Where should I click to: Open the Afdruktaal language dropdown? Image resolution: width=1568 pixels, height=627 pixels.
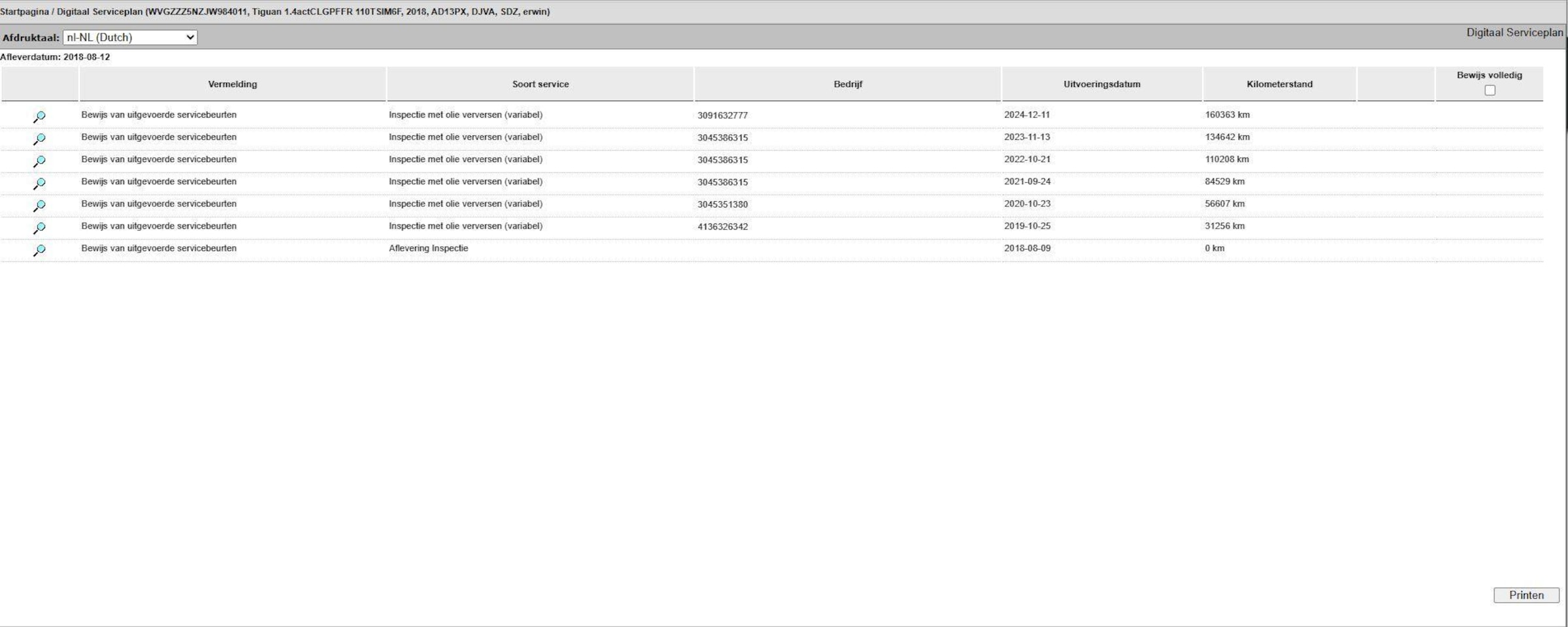(130, 37)
